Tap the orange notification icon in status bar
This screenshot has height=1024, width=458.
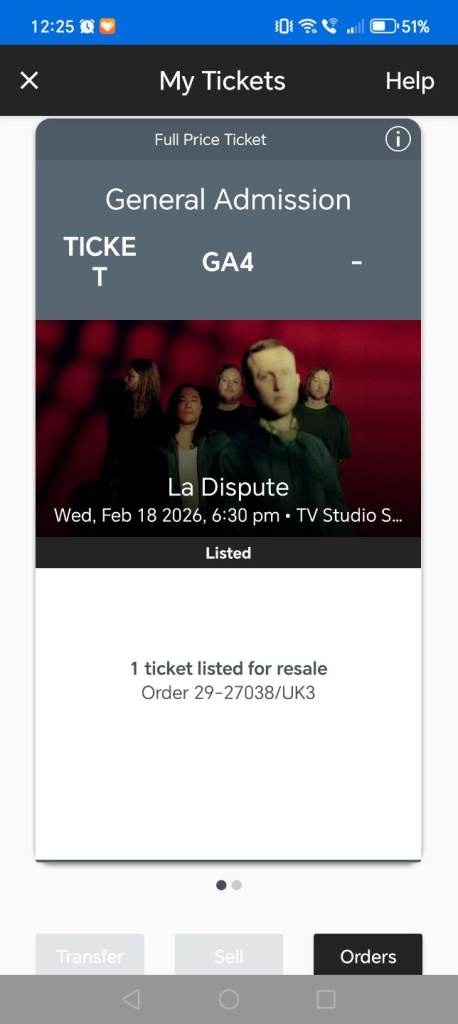pyautogui.click(x=106, y=27)
